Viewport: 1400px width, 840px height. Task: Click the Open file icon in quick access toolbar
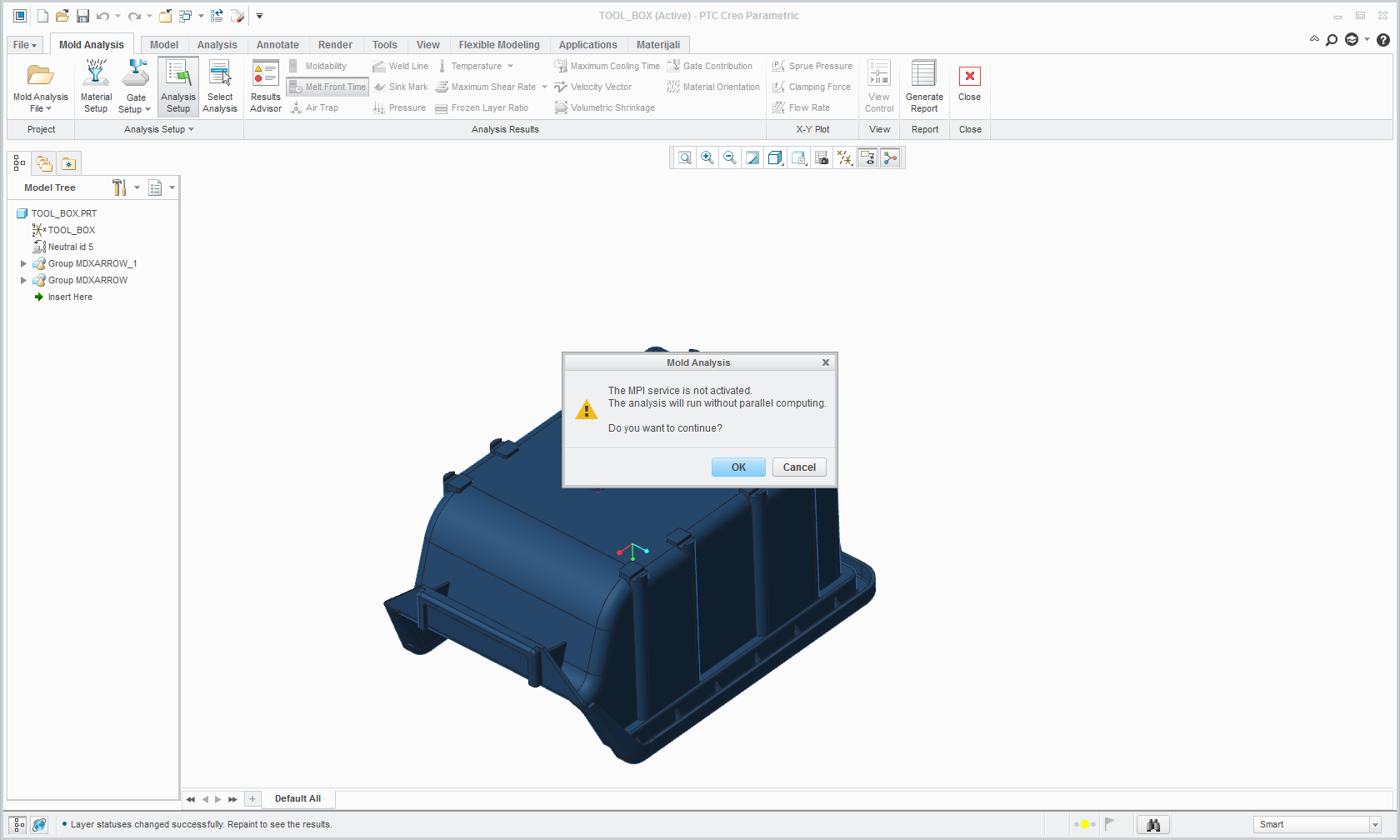(x=62, y=16)
